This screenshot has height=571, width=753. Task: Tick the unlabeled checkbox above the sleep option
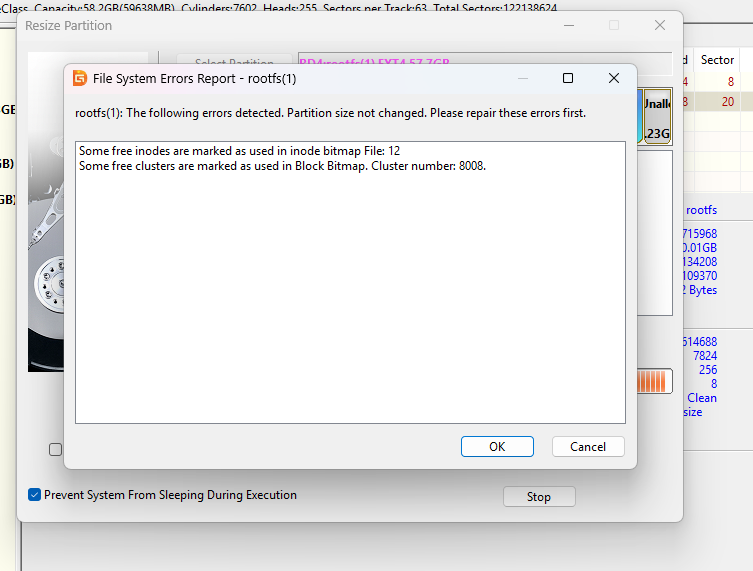point(55,450)
